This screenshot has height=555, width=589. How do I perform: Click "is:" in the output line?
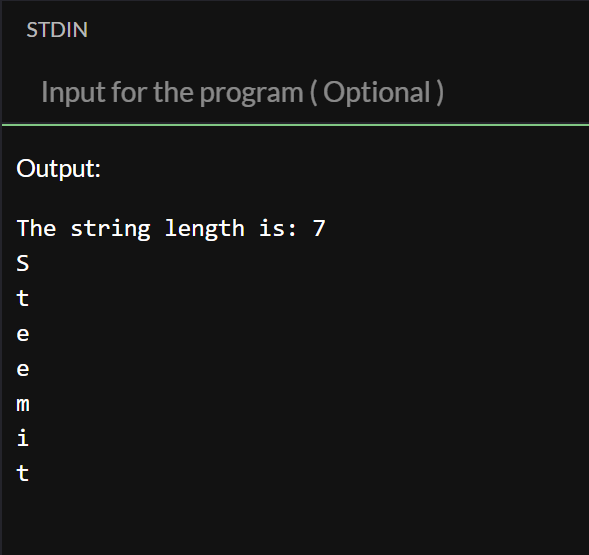tap(278, 228)
